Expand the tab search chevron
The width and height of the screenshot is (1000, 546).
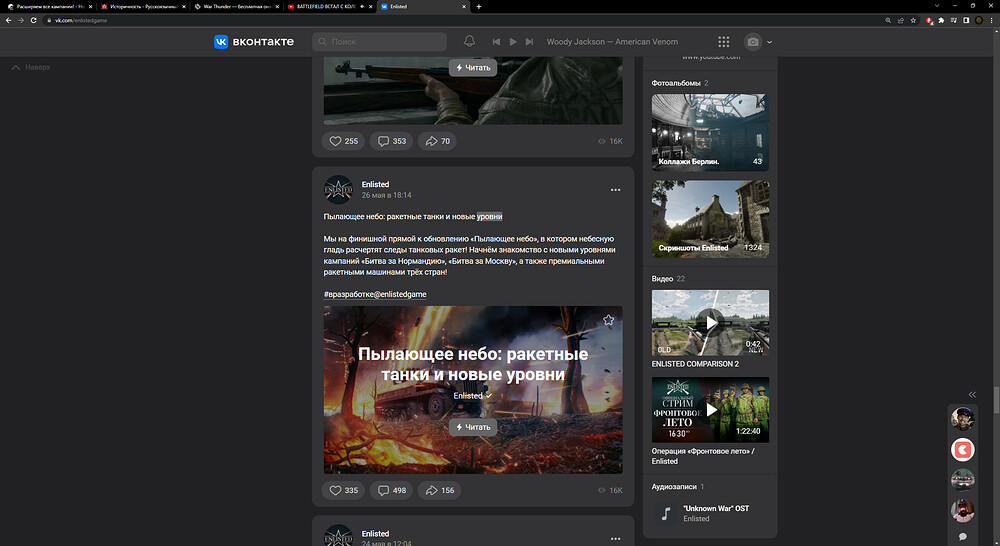click(937, 6)
